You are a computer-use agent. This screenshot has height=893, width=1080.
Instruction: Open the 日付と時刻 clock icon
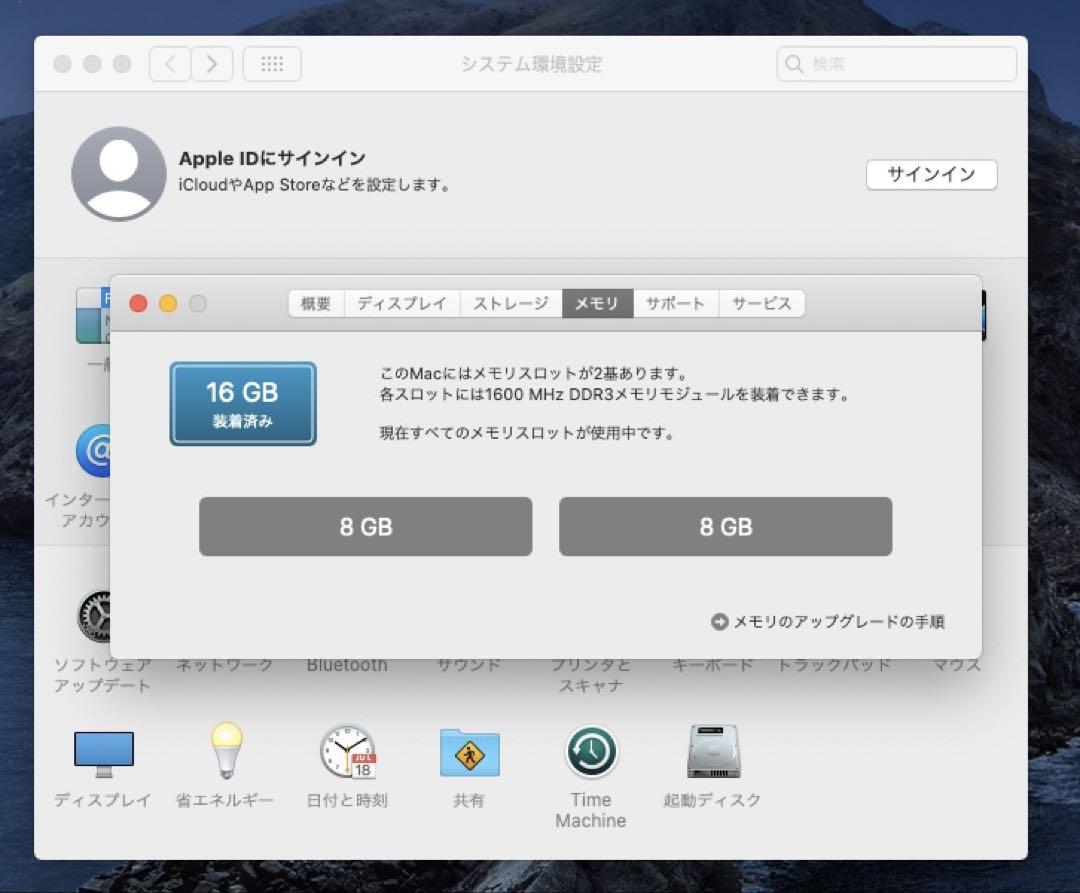click(x=348, y=752)
